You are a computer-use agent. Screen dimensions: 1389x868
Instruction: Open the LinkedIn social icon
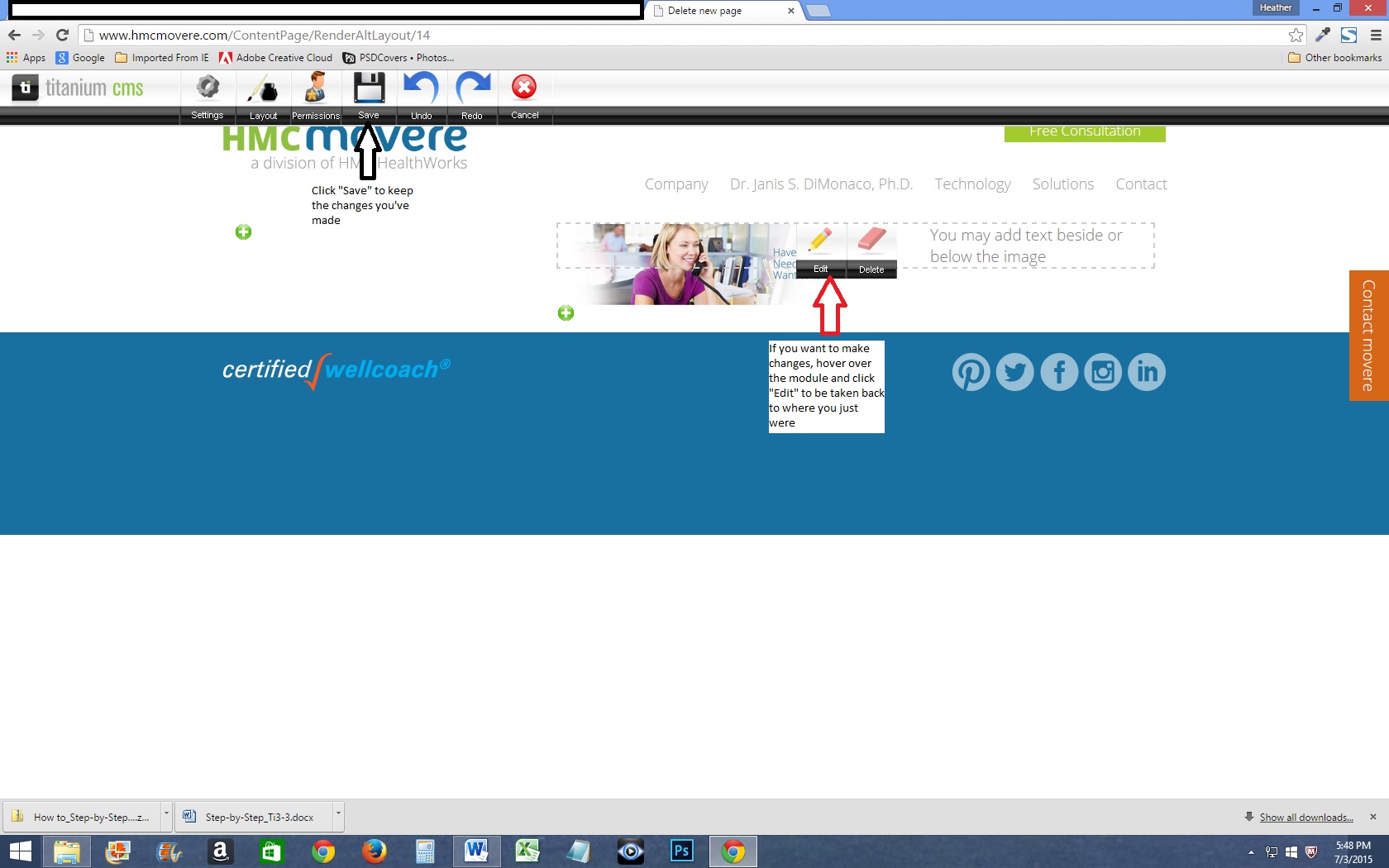pos(1147,372)
